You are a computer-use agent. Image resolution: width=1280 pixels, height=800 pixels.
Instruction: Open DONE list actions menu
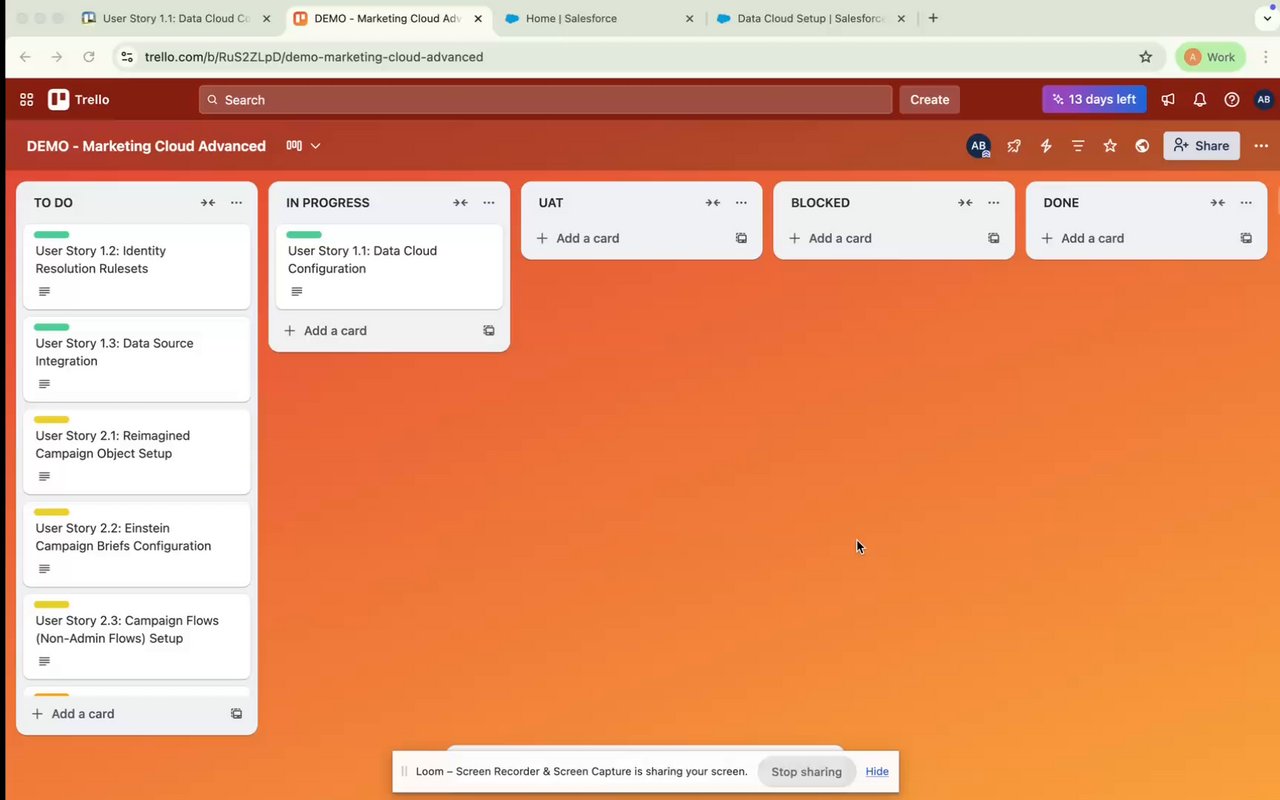pos(1246,203)
